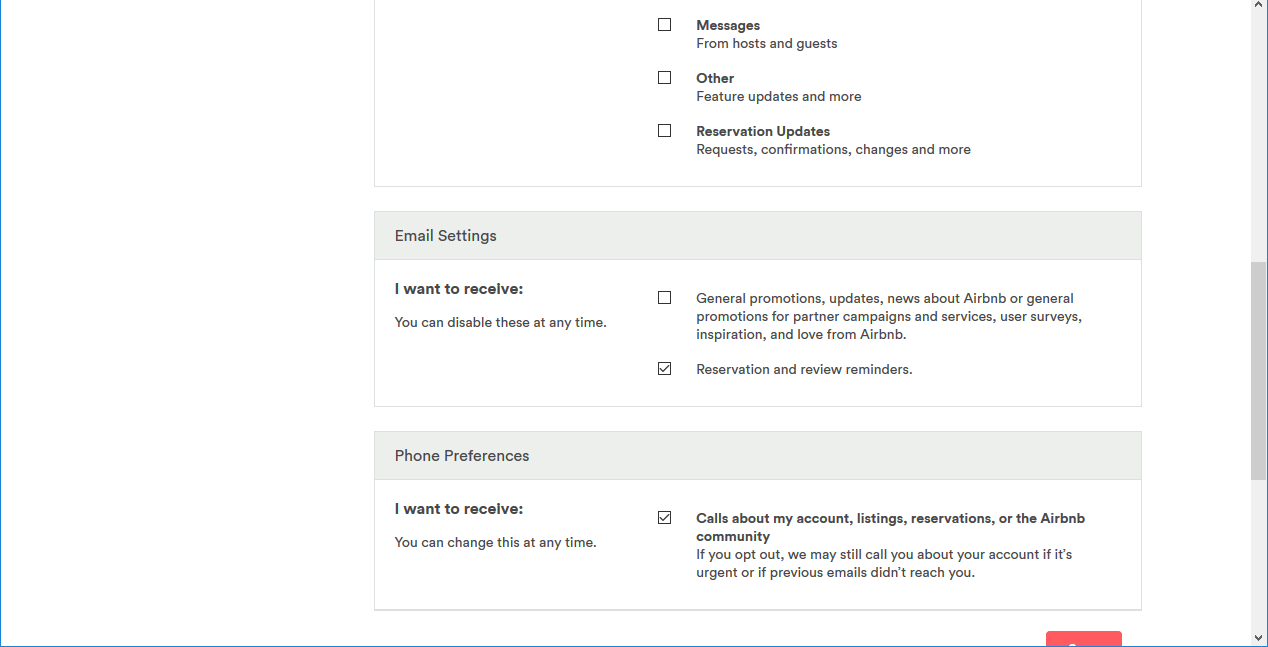Viewport: 1268px width, 647px height.
Task: Click the vertical scrollbar thumb
Action: 1259,370
